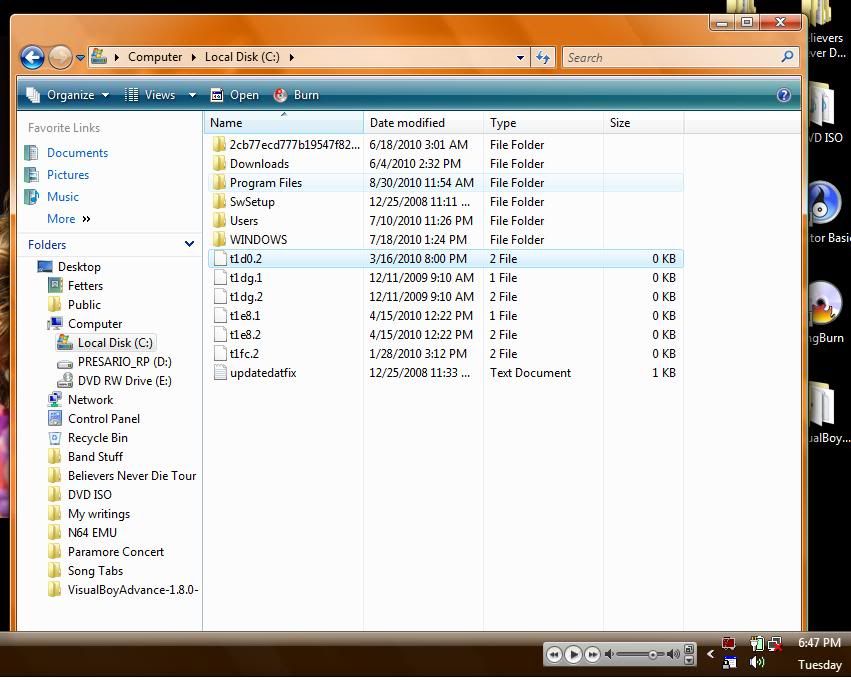Show More favorite links
Image resolution: width=851 pixels, height=682 pixels.
68,219
